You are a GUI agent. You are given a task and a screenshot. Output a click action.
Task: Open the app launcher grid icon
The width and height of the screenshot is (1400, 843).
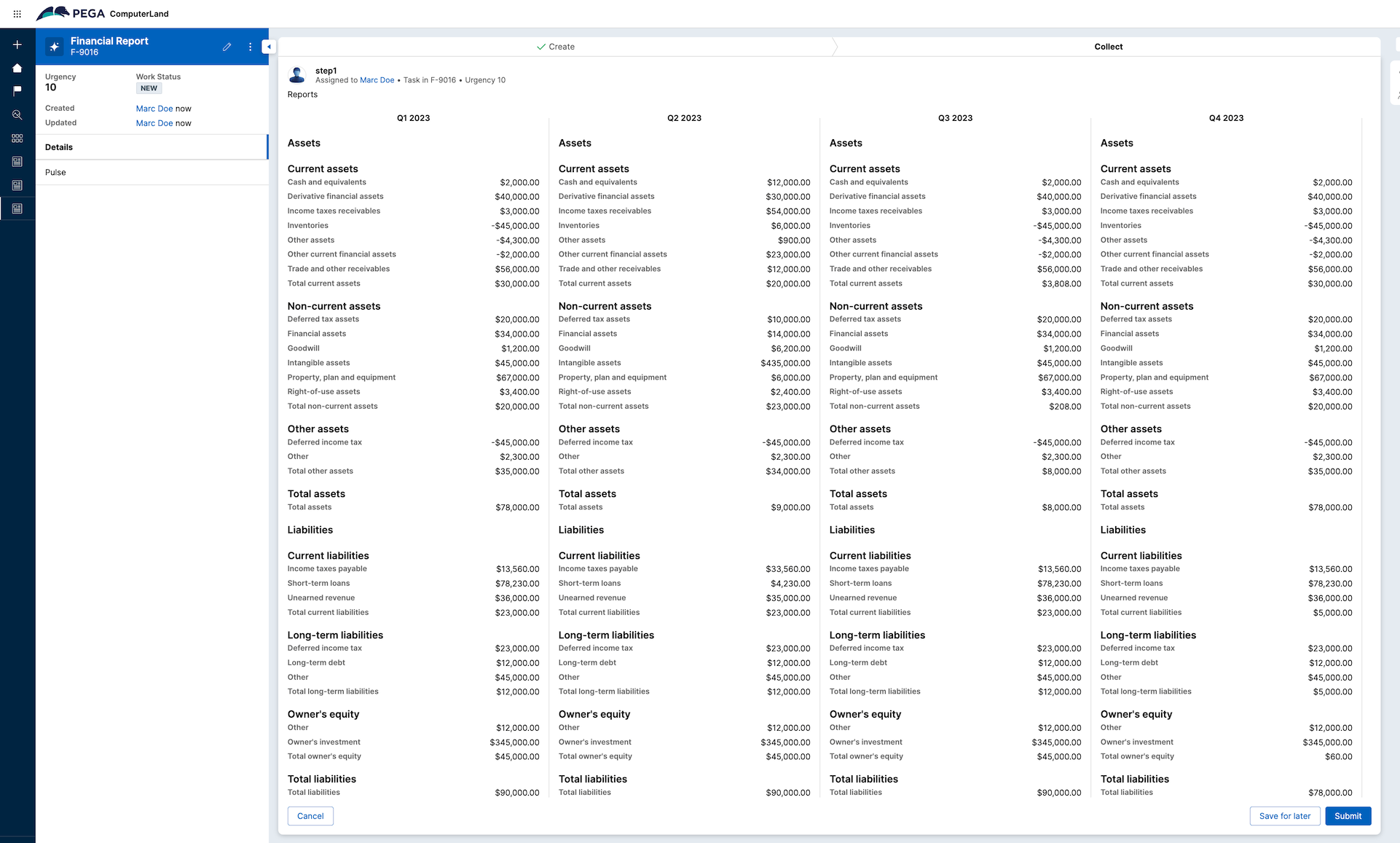[x=17, y=14]
